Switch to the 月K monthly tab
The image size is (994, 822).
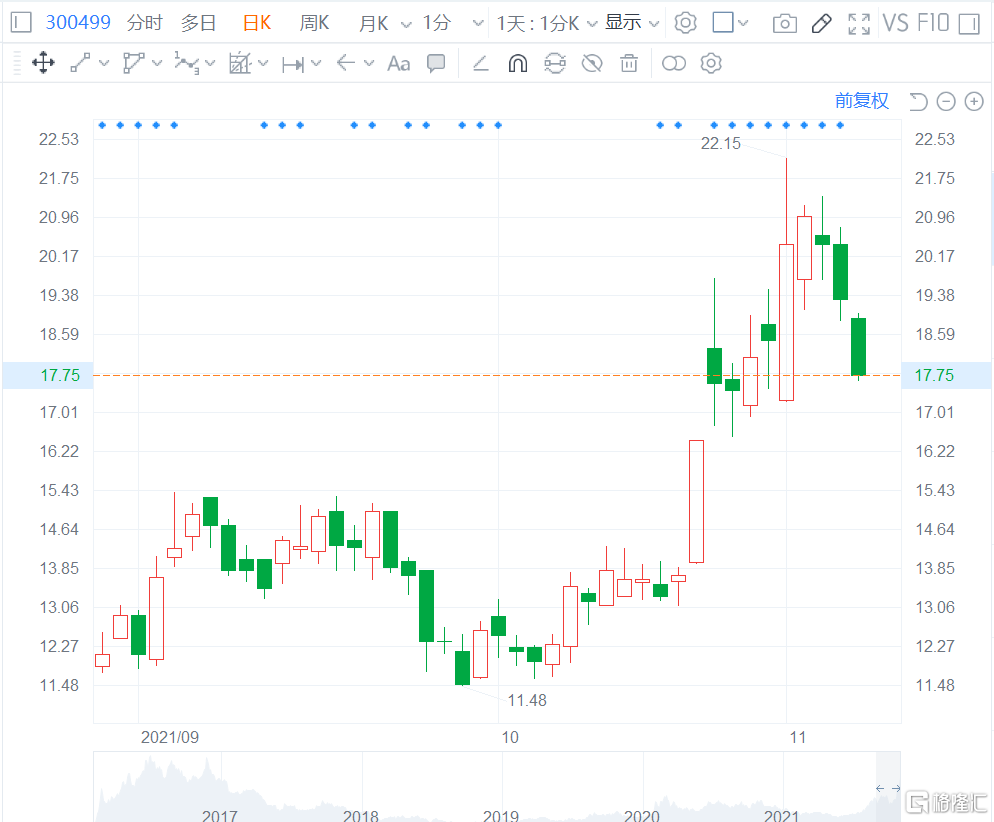pyautogui.click(x=373, y=23)
